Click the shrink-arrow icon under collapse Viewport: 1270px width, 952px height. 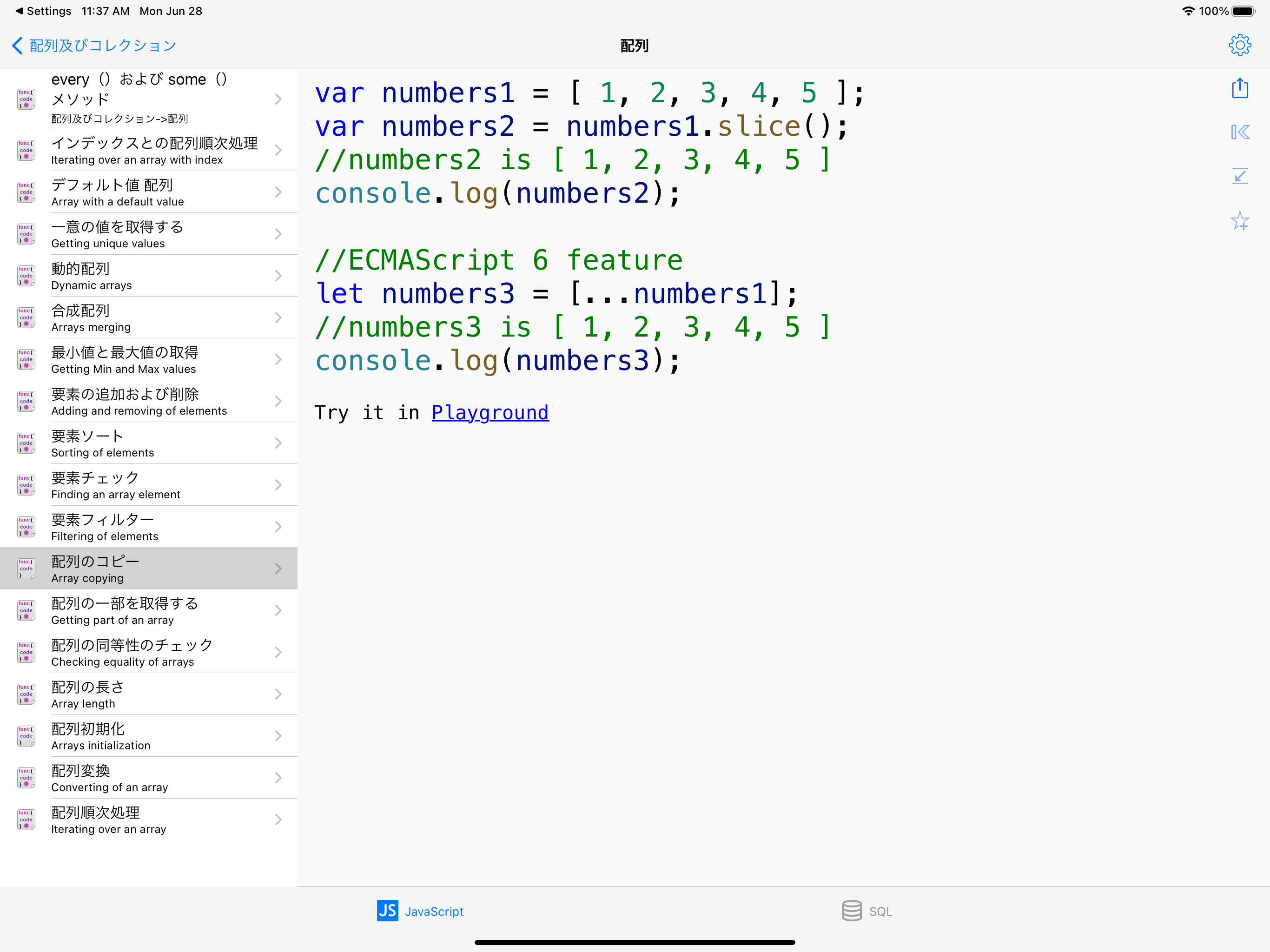tap(1240, 176)
